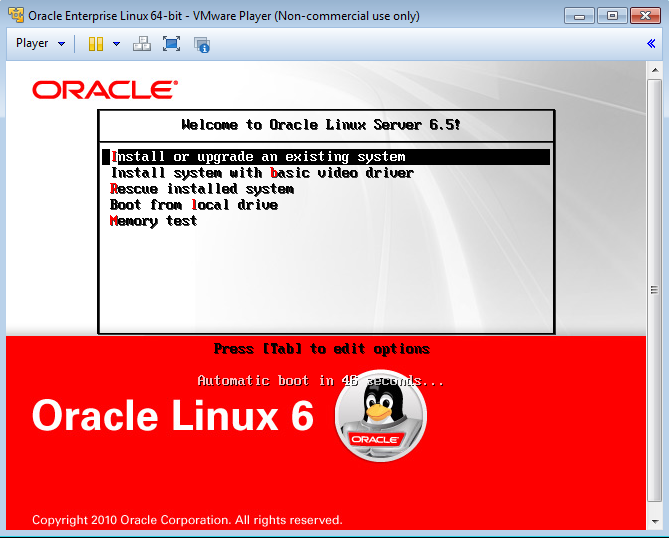Select Memory test entry
The width and height of the screenshot is (669, 541).
(153, 221)
